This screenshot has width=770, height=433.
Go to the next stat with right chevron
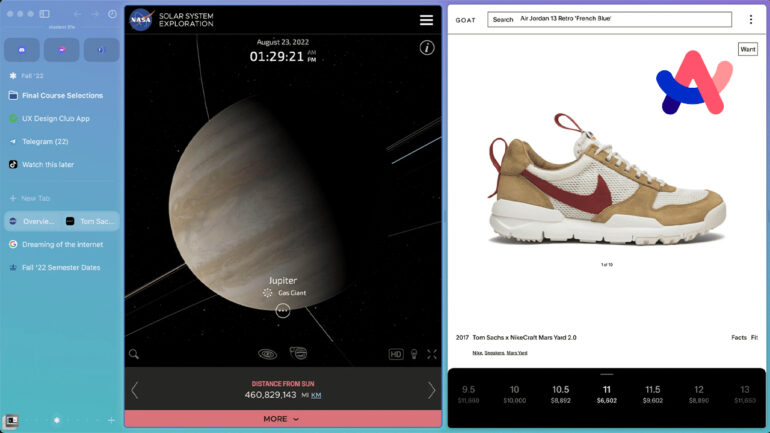(x=432, y=390)
